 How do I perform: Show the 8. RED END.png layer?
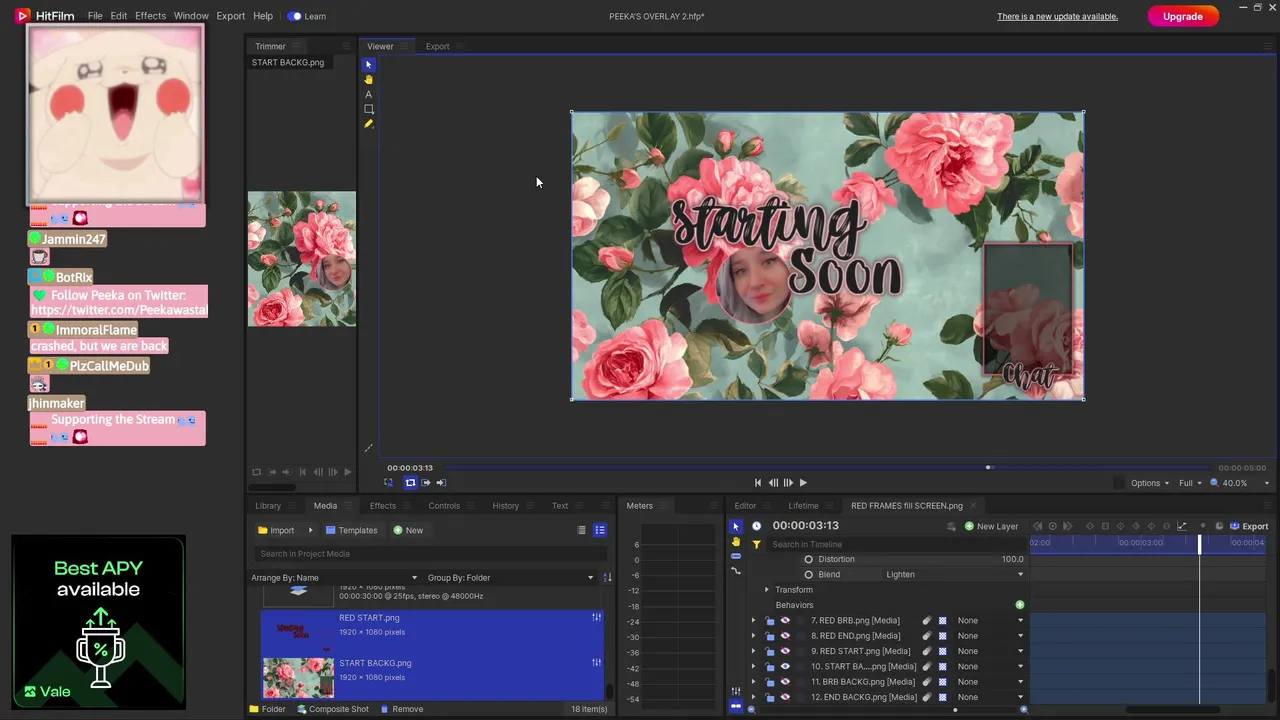785,636
